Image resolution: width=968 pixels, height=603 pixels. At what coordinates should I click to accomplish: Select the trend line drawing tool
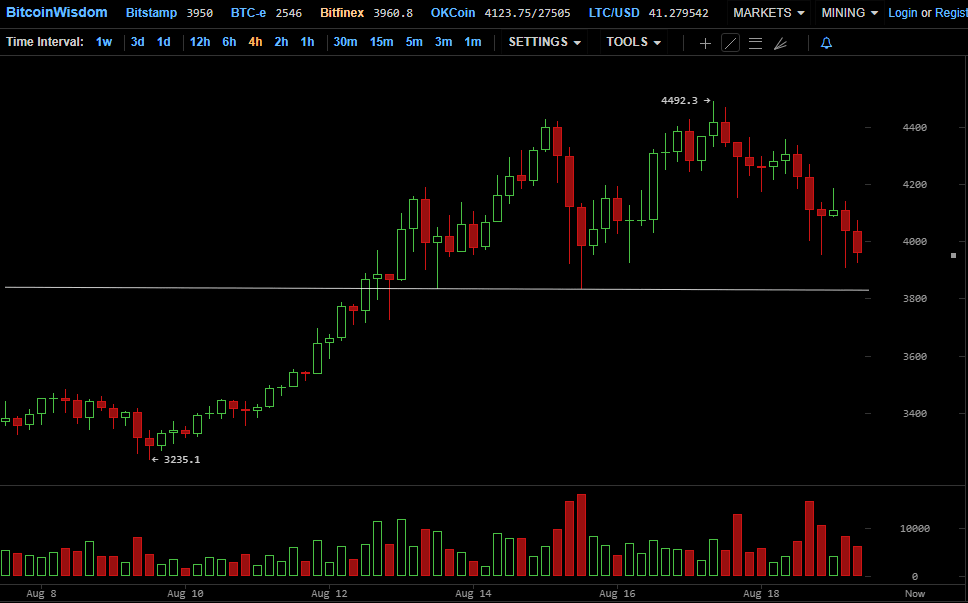pos(730,43)
